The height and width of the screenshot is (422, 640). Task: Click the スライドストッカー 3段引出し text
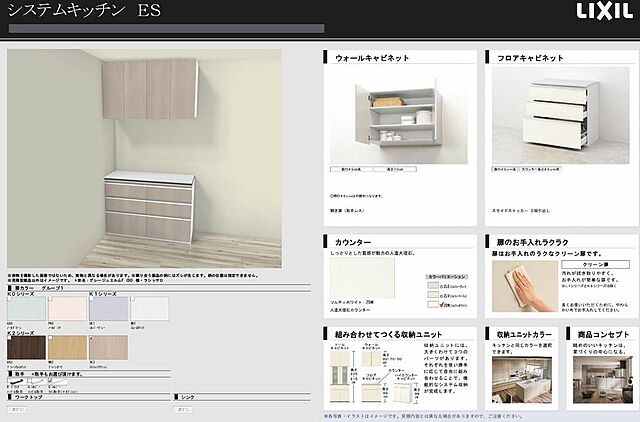(x=521, y=211)
